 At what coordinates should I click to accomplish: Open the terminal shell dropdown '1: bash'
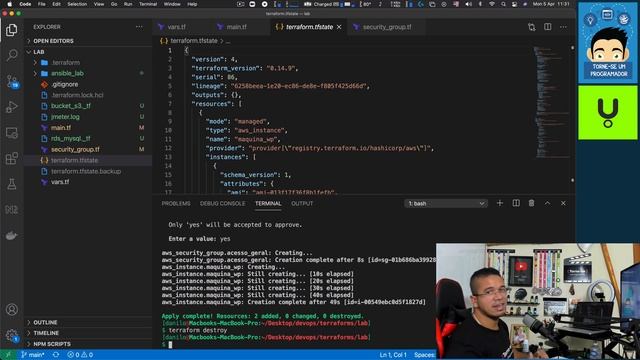(x=446, y=203)
